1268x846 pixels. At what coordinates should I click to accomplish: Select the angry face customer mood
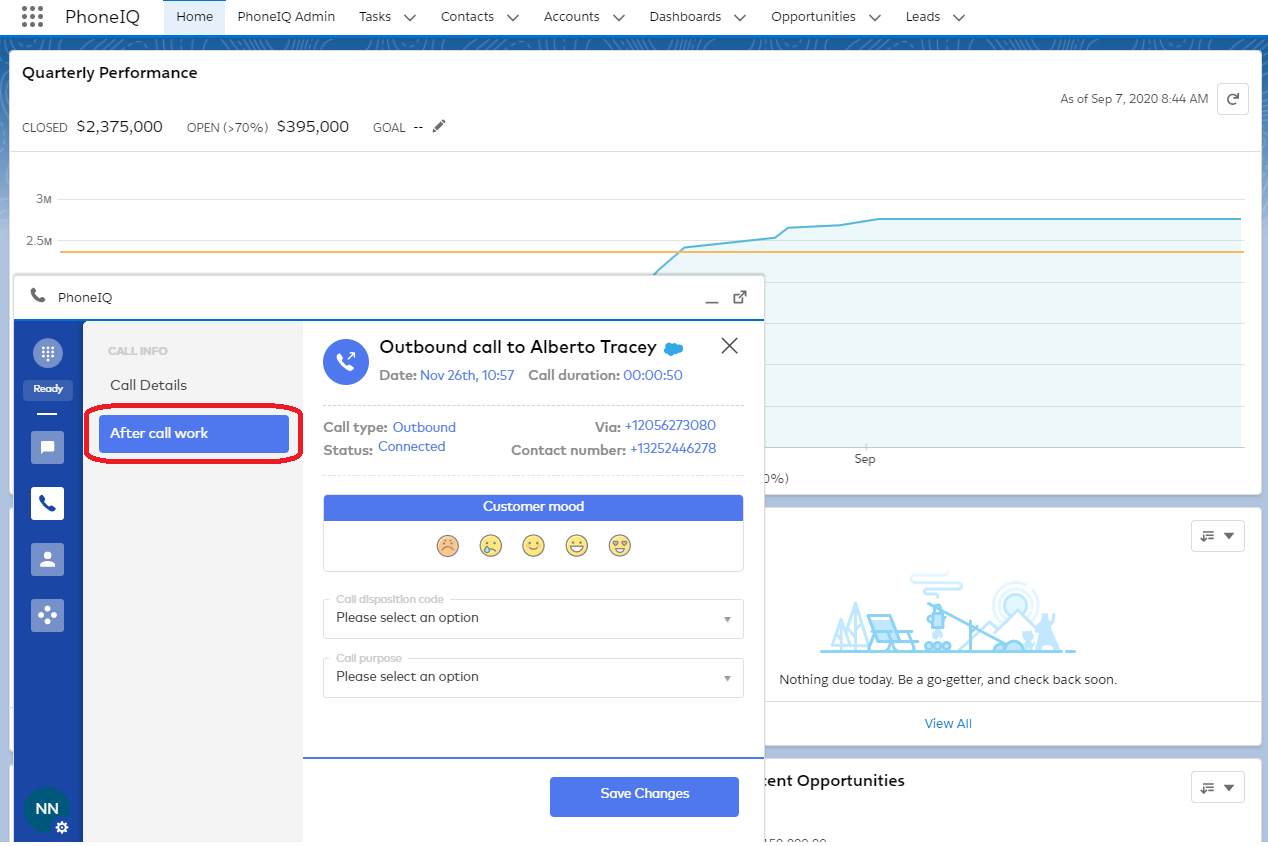click(x=448, y=546)
